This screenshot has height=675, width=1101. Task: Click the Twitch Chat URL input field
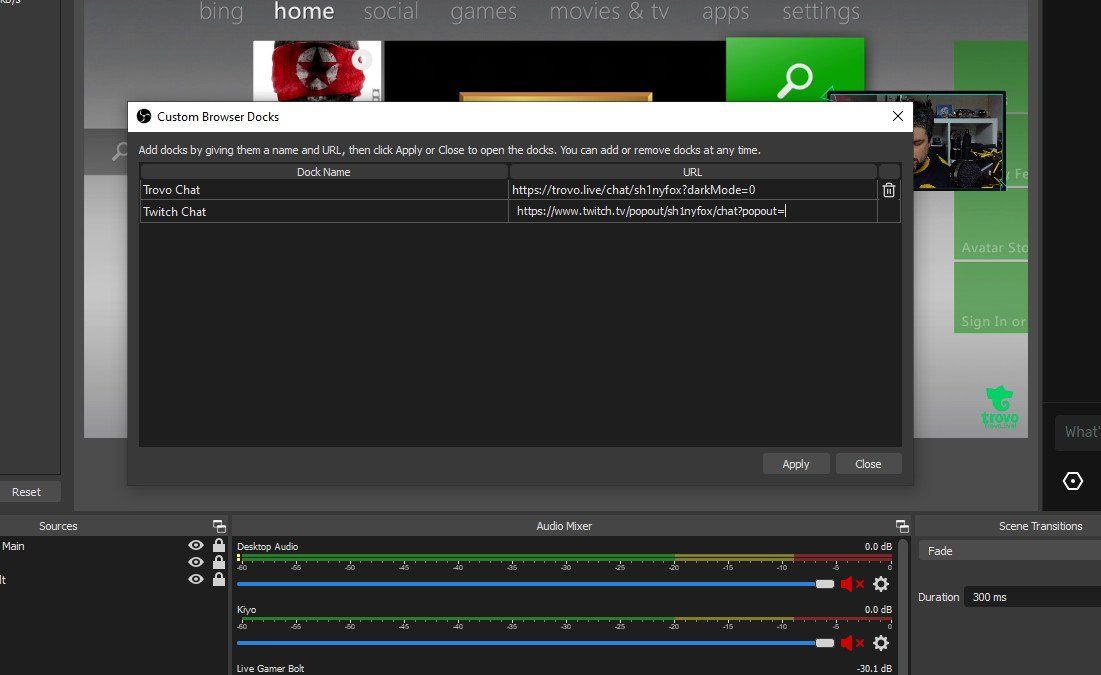coord(690,211)
